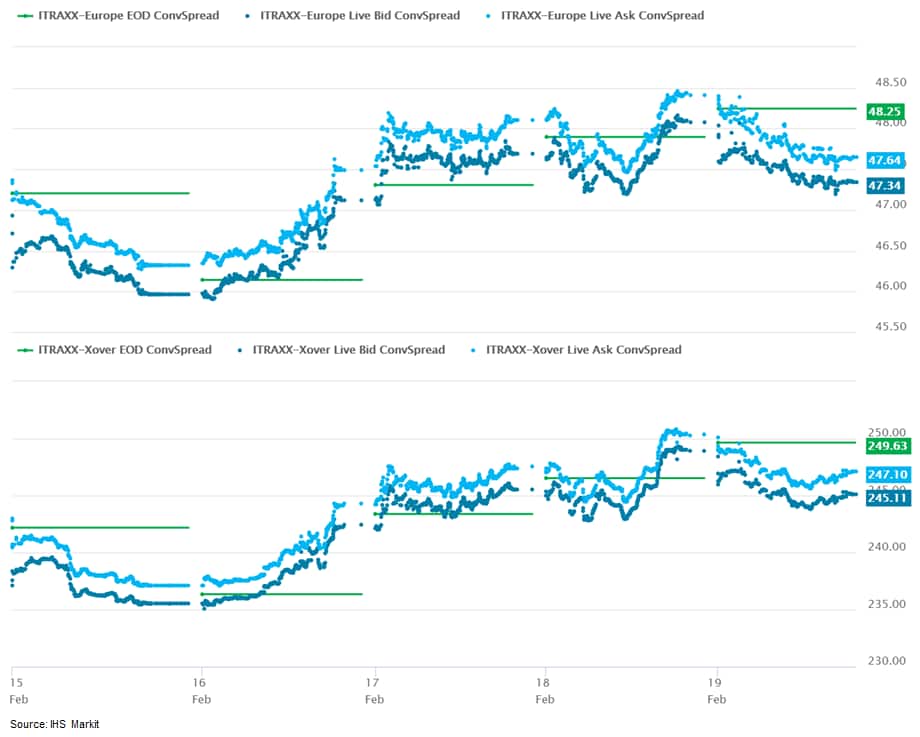Click the dark blue Europe Live Bid legend dot
The image size is (920, 737).
click(246, 16)
